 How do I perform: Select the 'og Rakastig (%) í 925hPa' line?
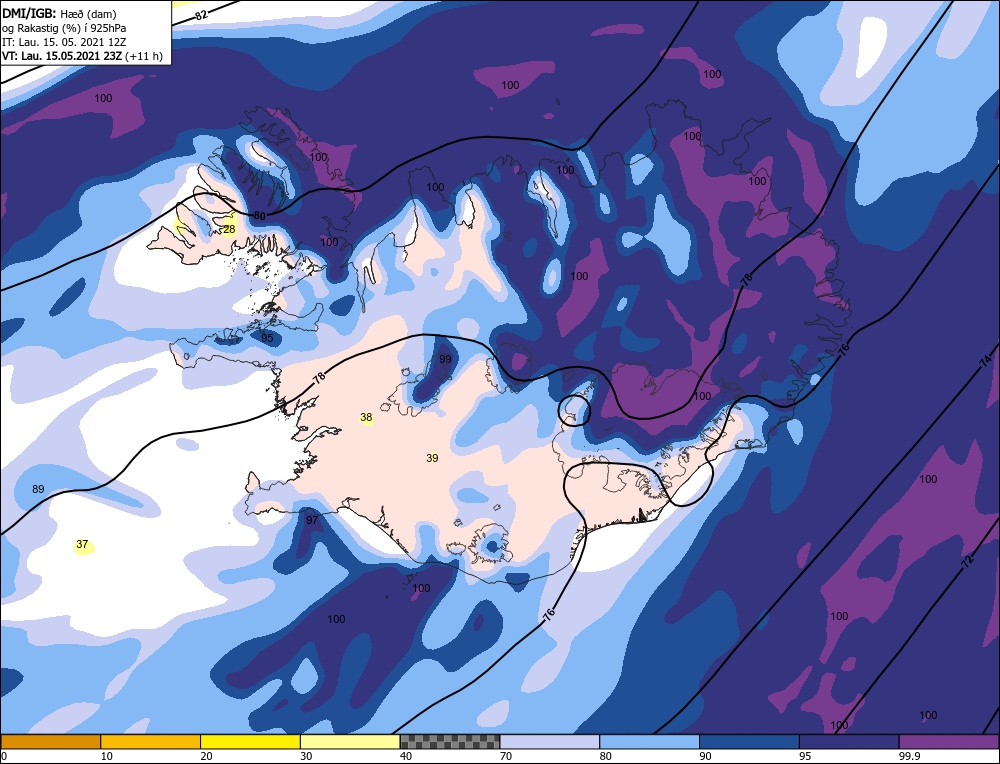pyautogui.click(x=64, y=28)
